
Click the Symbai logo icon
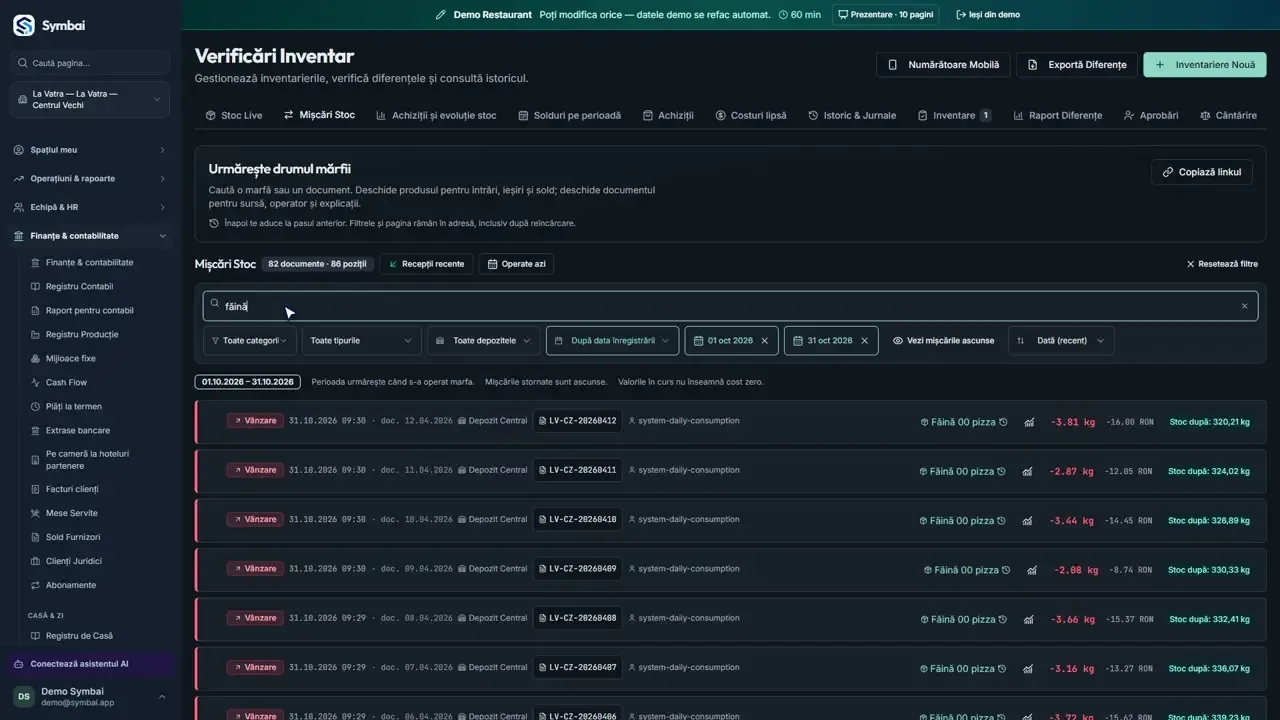coord(23,26)
